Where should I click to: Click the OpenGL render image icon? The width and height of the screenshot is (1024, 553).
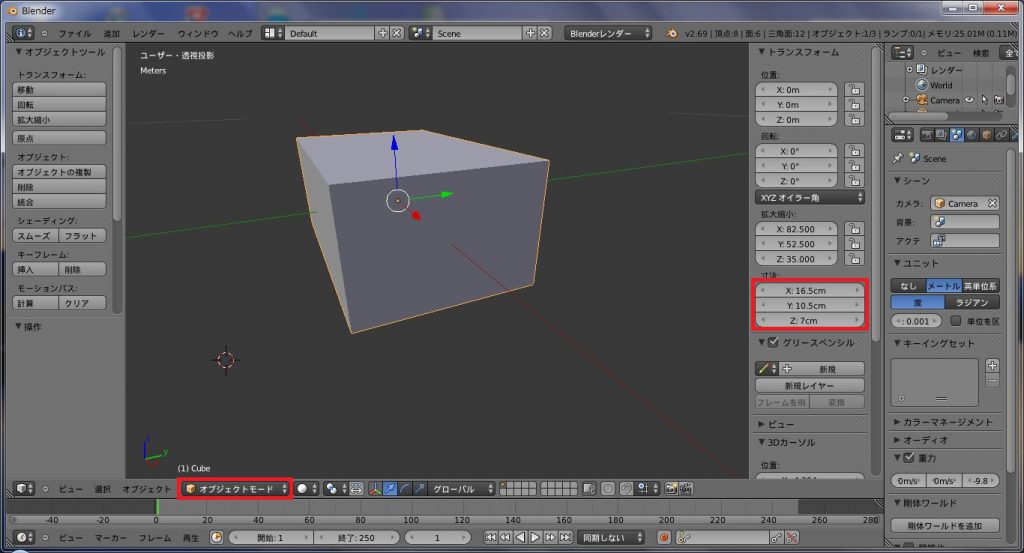coord(671,488)
